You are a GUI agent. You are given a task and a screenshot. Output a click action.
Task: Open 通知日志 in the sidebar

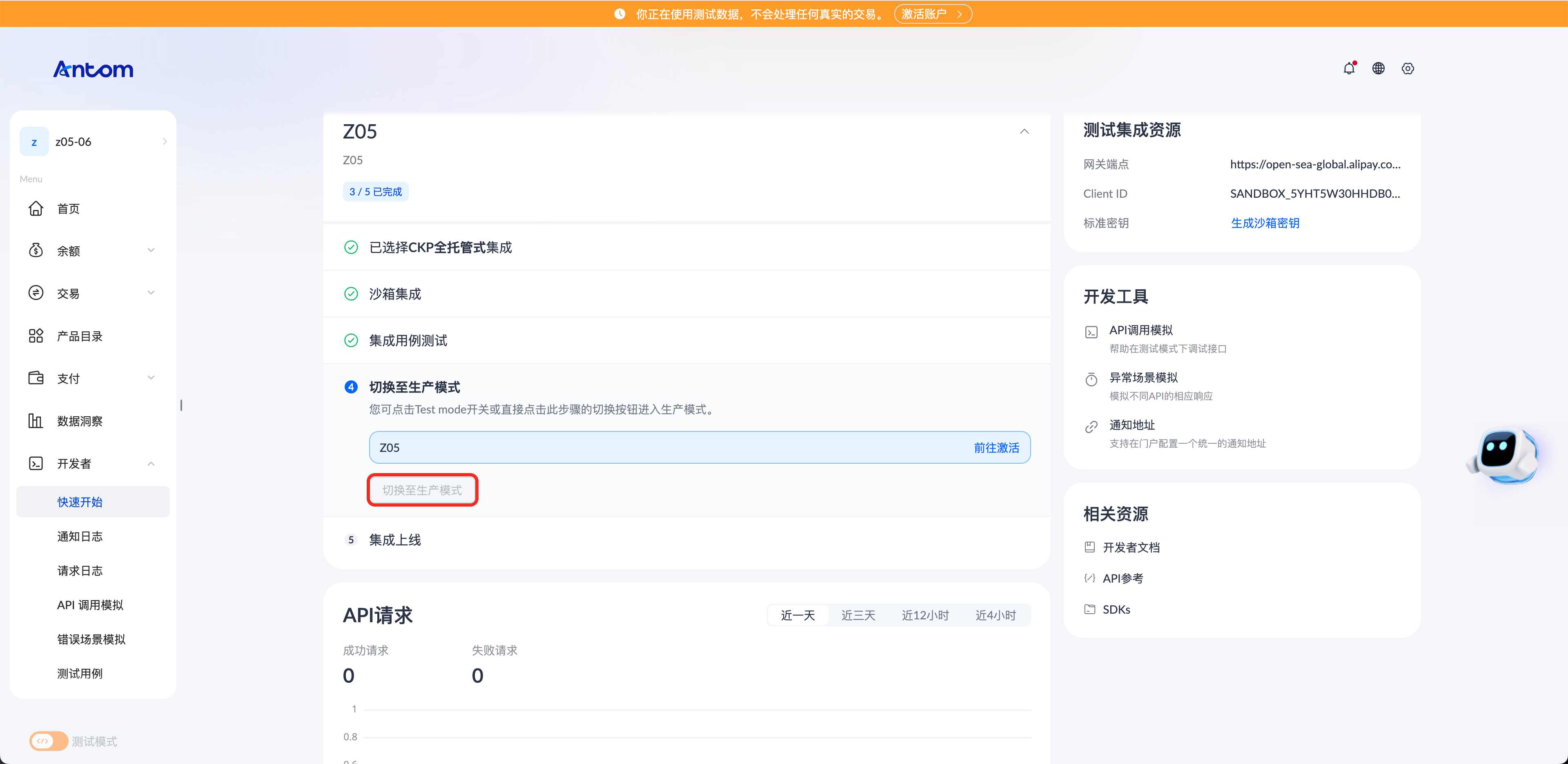tap(80, 536)
